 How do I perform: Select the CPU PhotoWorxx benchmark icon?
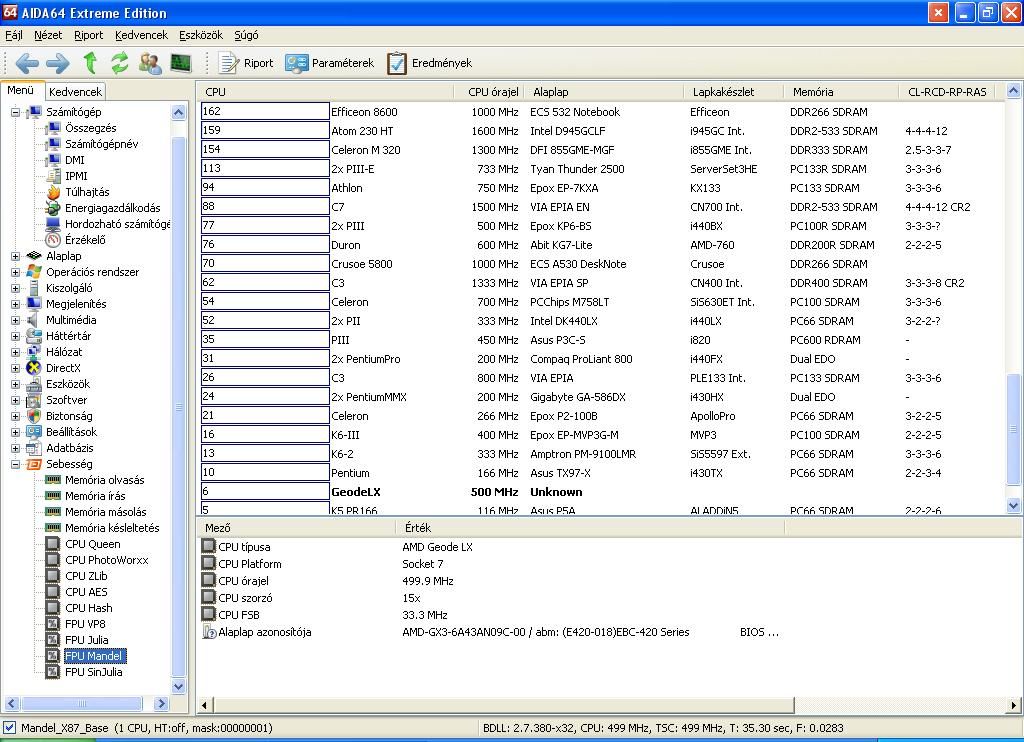[x=53, y=560]
